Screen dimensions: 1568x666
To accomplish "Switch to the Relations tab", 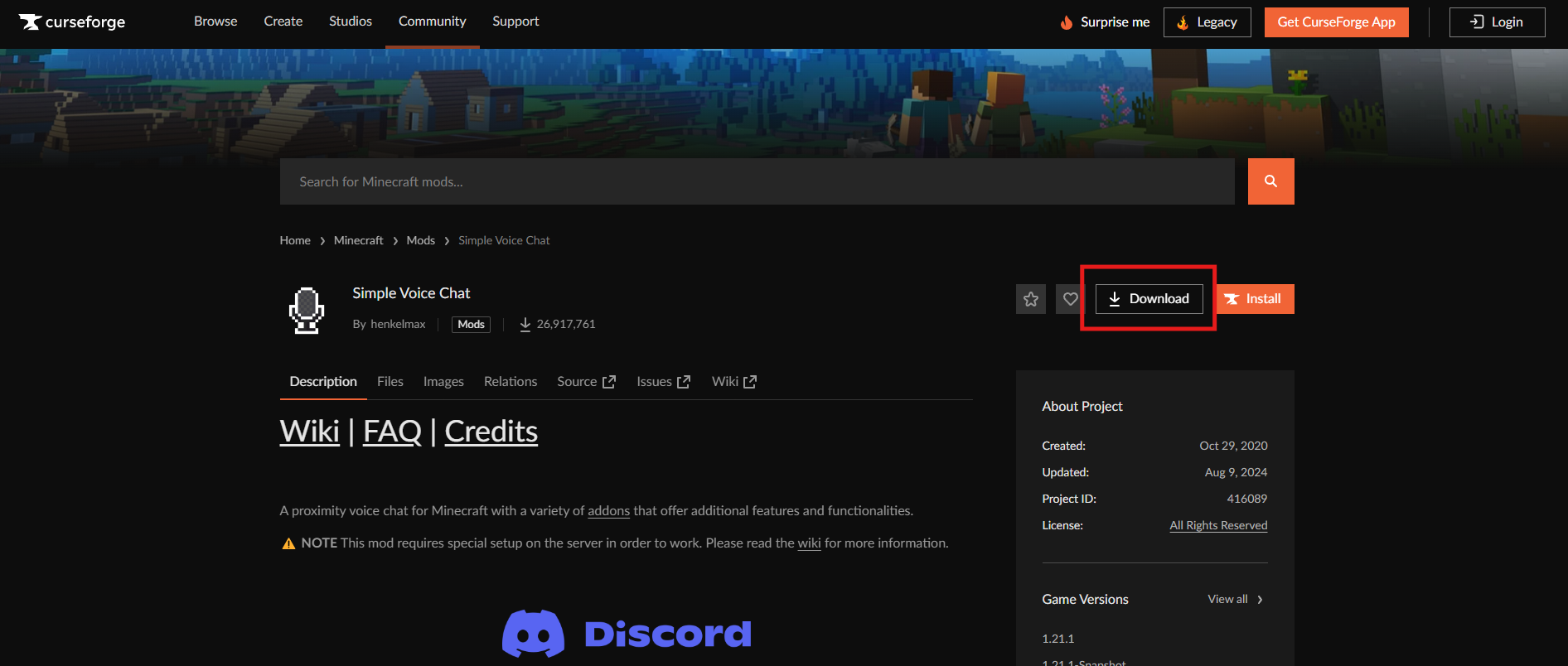I will (x=511, y=381).
